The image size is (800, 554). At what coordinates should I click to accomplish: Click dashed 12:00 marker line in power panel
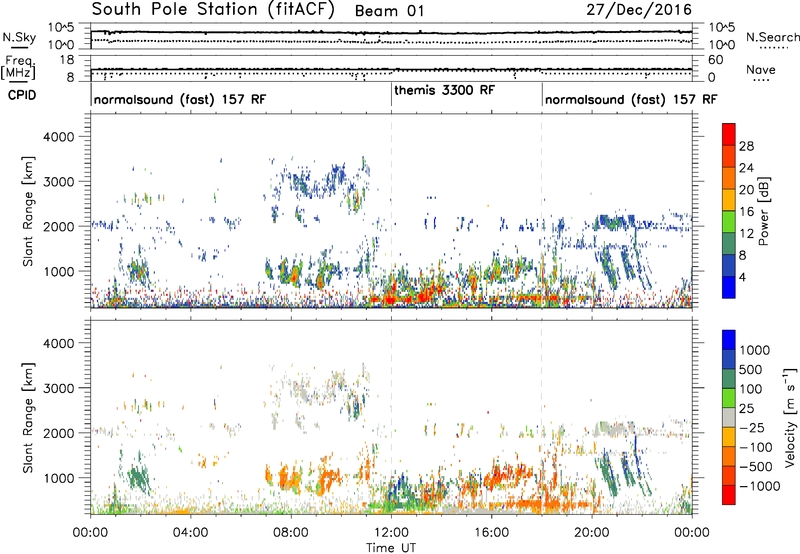391,211
